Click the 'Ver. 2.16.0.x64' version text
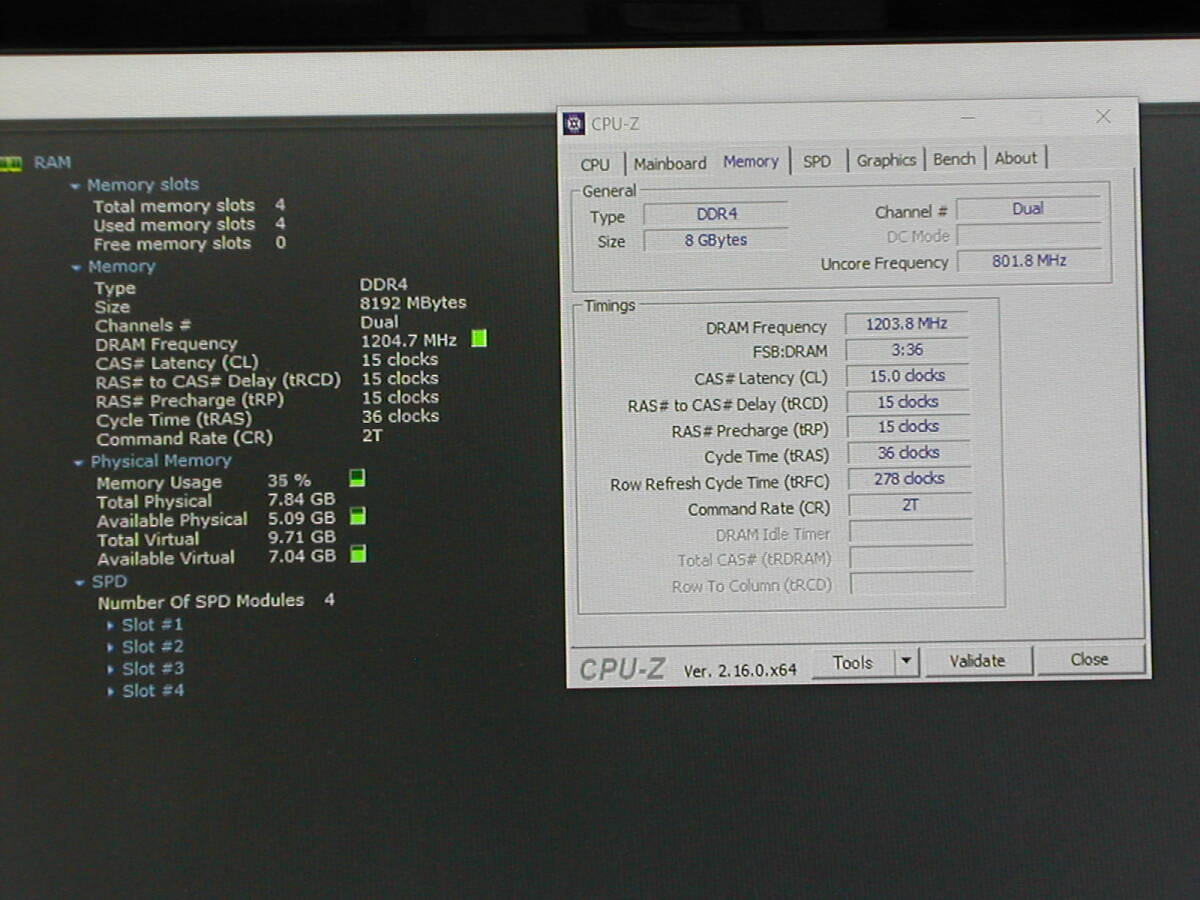This screenshot has width=1200, height=900. click(x=740, y=670)
